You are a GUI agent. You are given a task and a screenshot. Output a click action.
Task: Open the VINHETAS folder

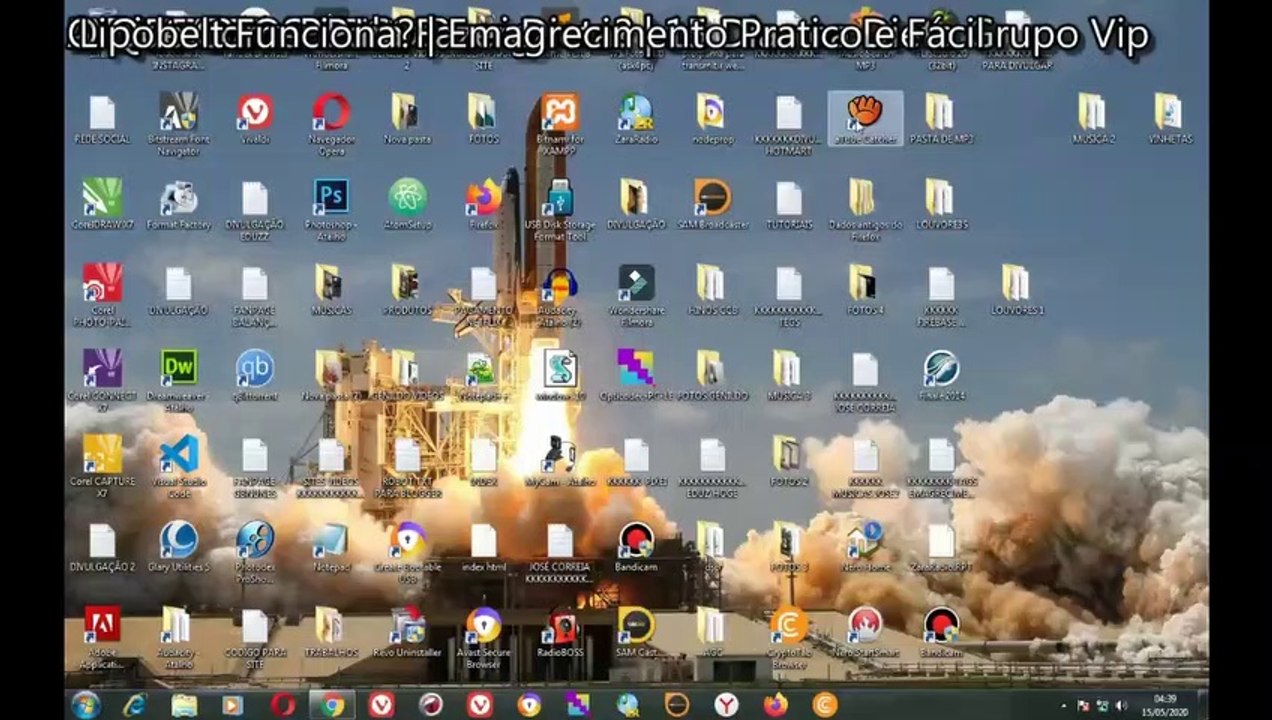[x=1169, y=119]
